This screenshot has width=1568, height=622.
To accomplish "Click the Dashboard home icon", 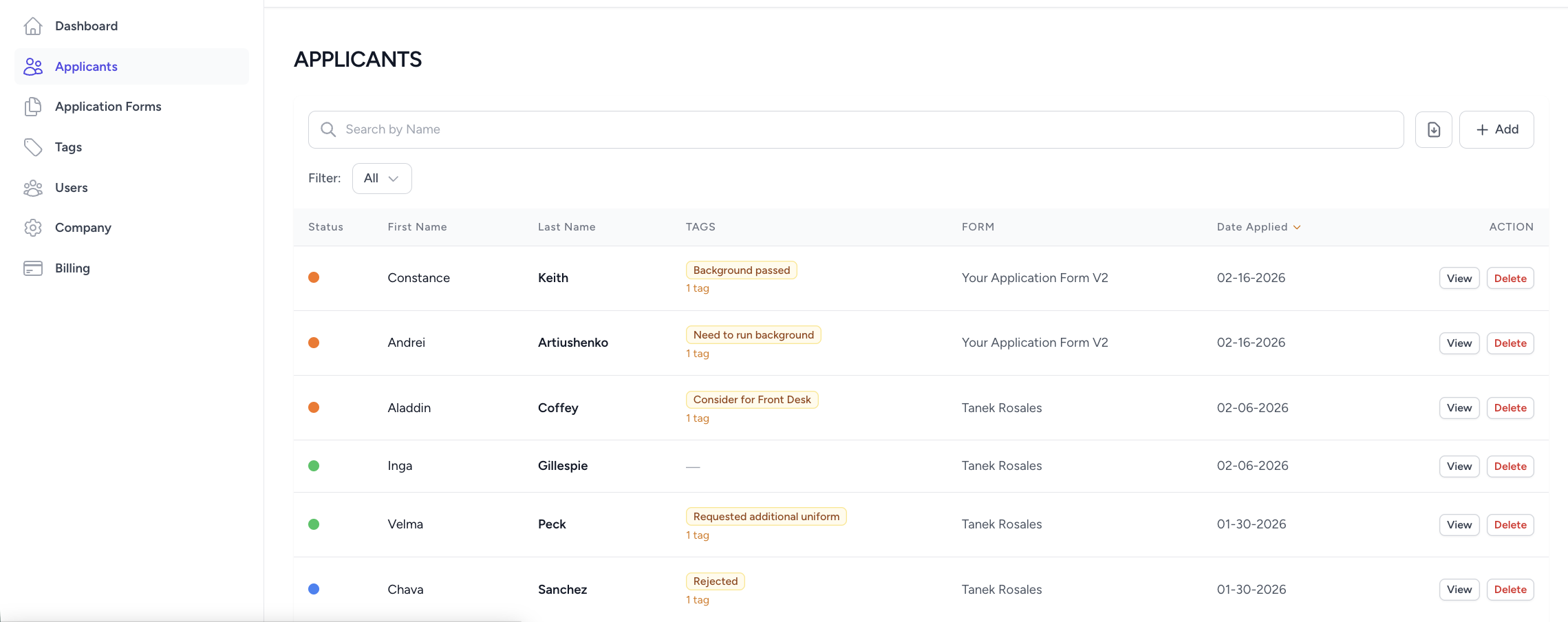I will 33,26.
